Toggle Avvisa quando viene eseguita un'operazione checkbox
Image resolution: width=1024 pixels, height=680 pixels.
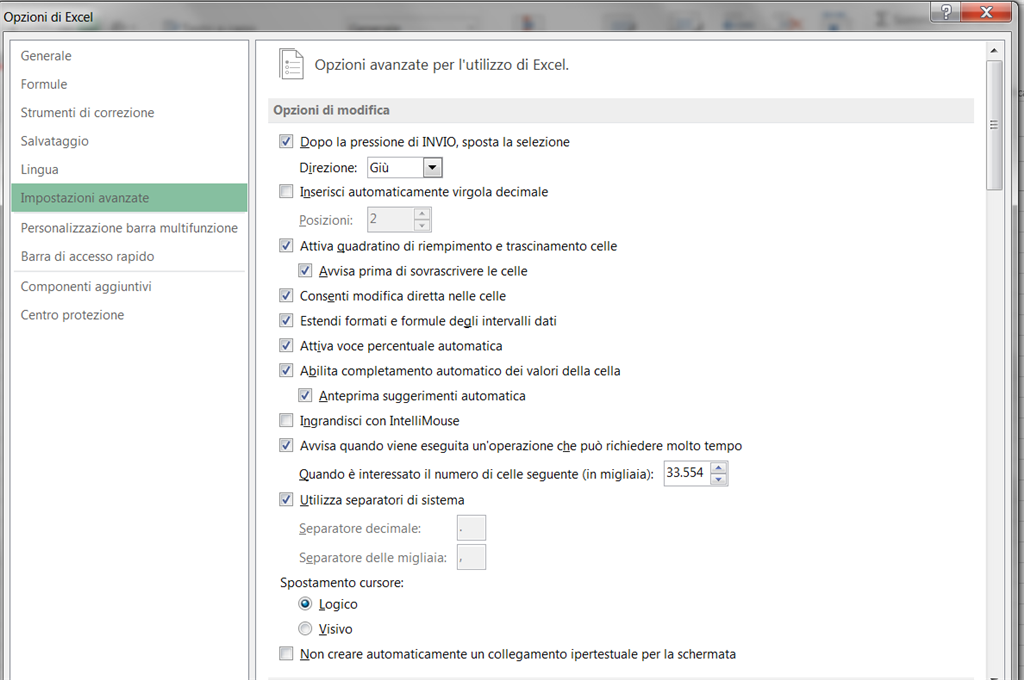pos(286,445)
